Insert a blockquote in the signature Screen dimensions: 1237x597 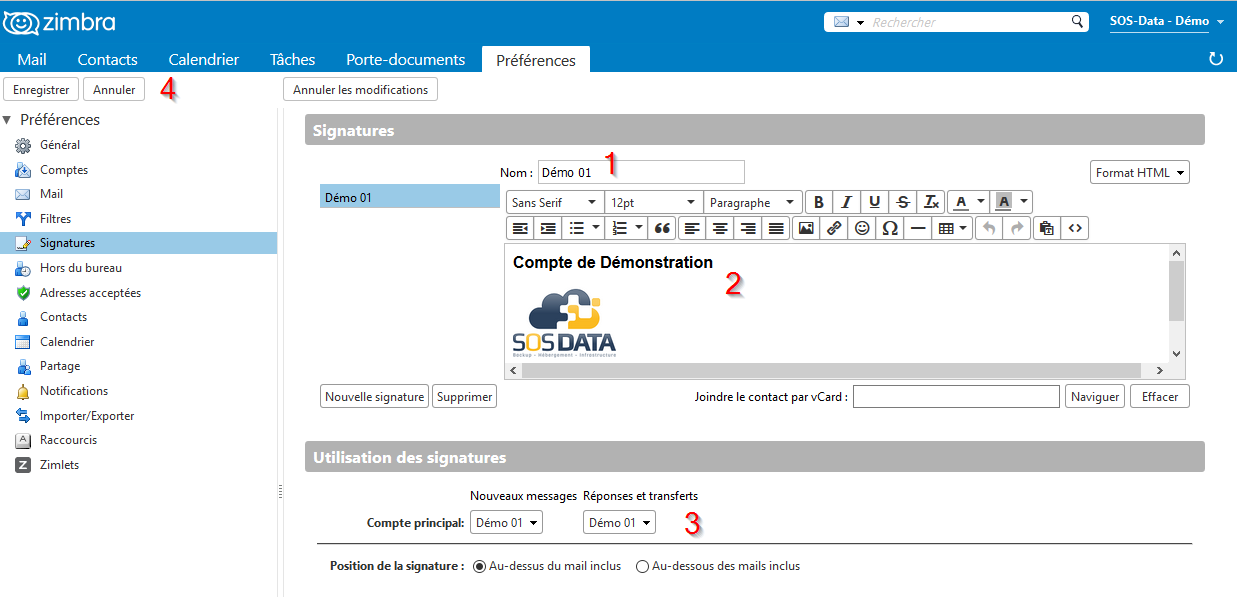click(662, 228)
